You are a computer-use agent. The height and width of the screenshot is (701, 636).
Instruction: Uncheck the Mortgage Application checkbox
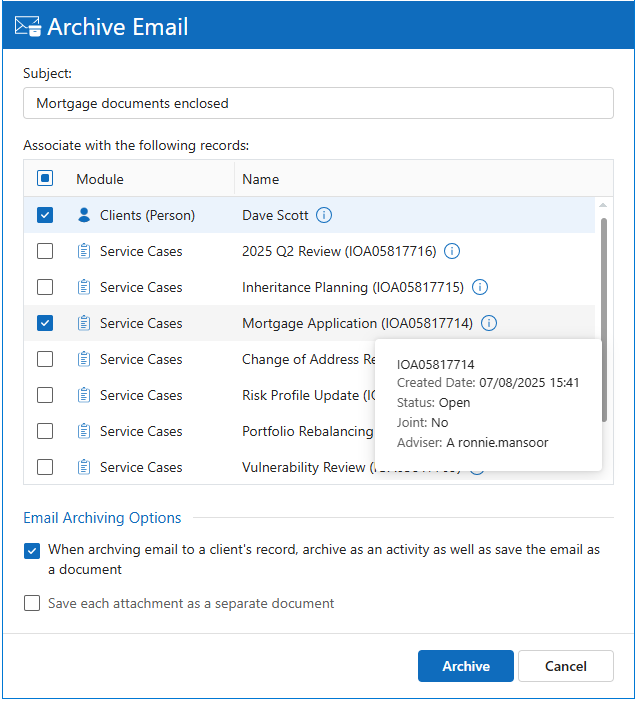[45, 323]
